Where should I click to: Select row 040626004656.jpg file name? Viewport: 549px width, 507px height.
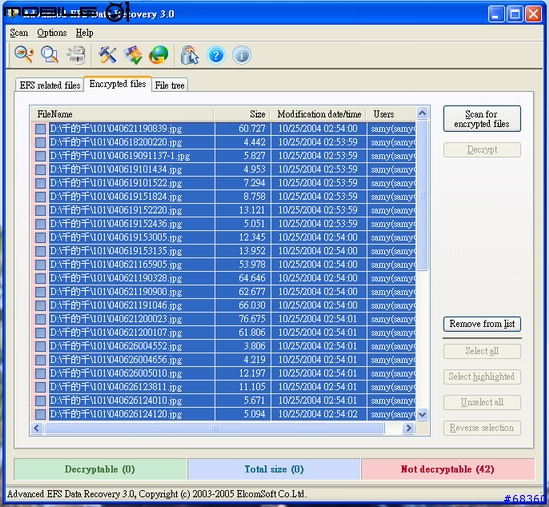point(116,360)
